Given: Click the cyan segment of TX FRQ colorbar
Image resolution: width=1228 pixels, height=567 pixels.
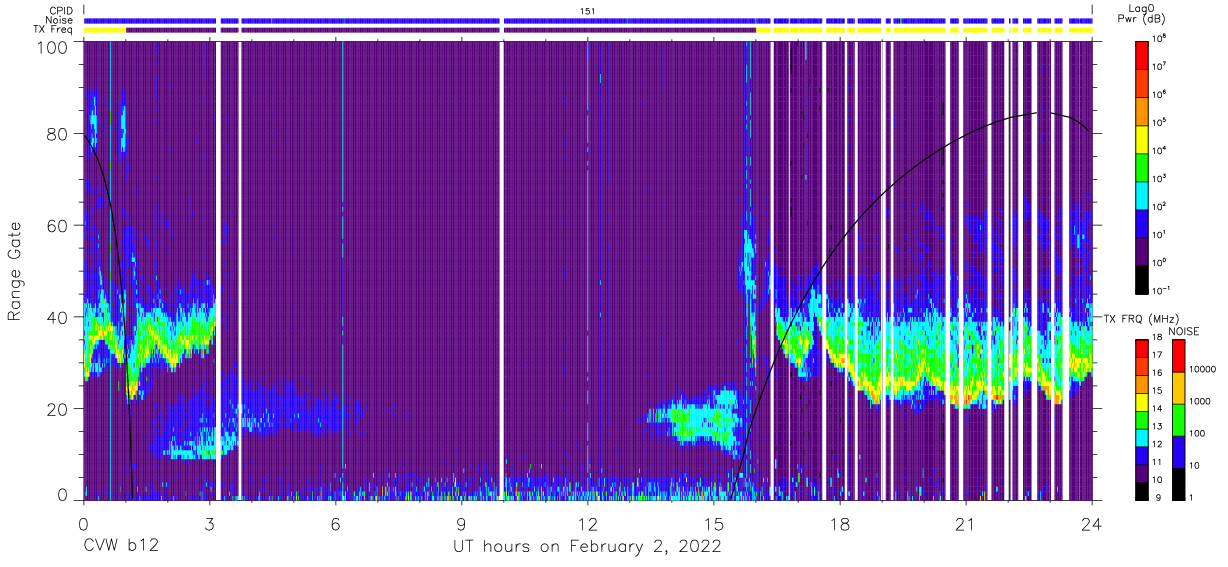Looking at the screenshot, I should click(x=1144, y=436).
